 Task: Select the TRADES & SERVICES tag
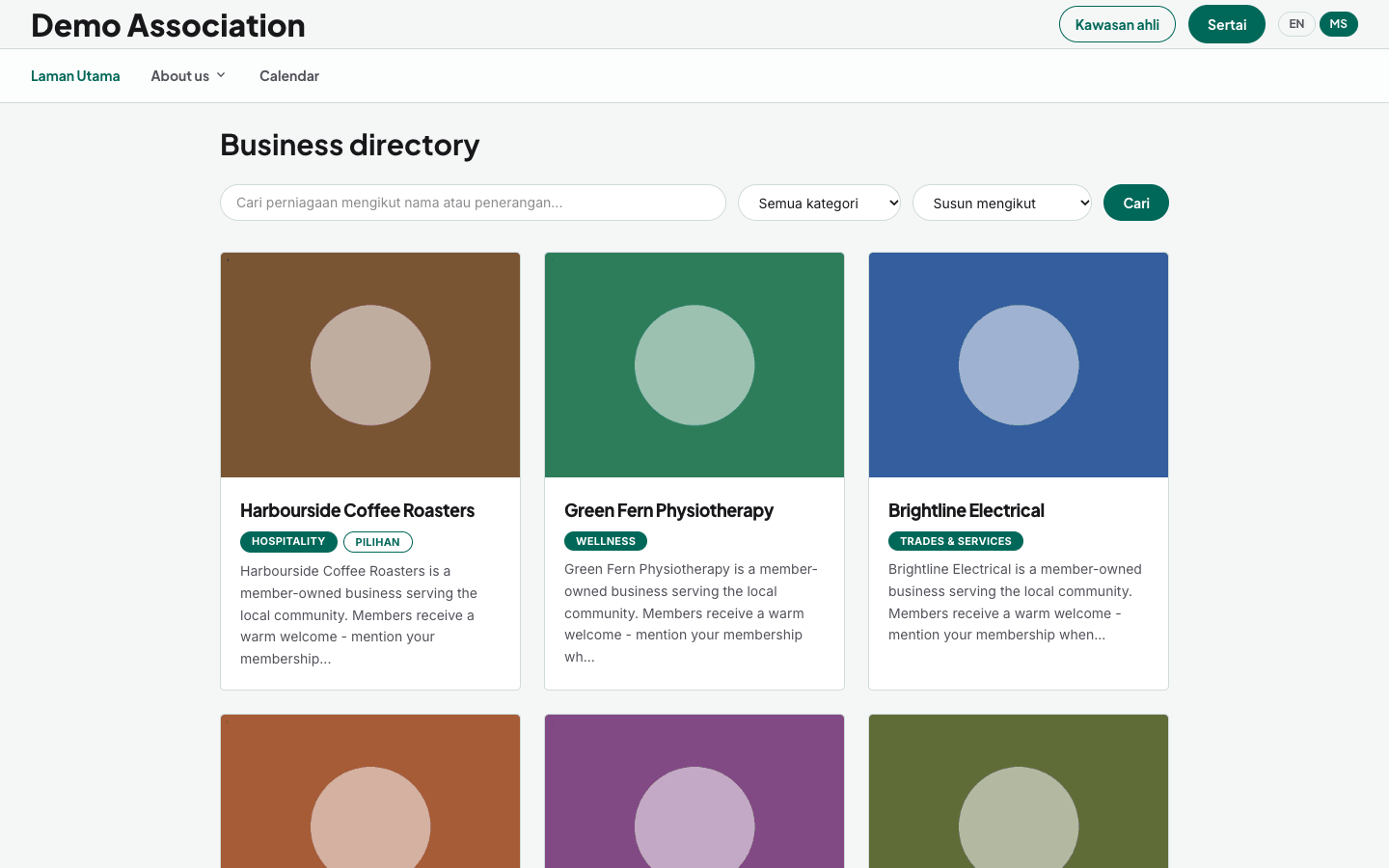tap(956, 541)
